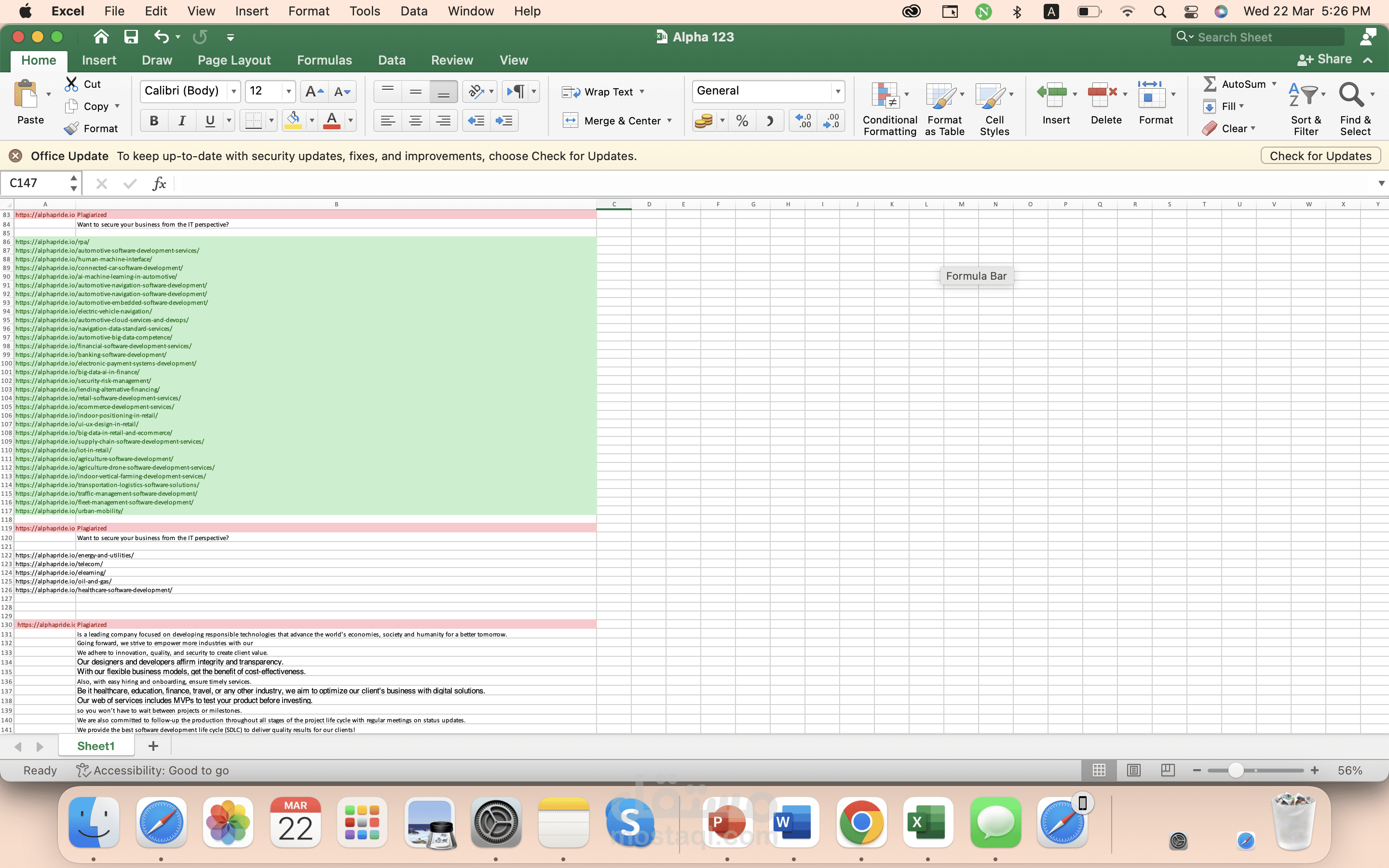
Task: Open the Window menu in menu bar
Action: pos(471,11)
